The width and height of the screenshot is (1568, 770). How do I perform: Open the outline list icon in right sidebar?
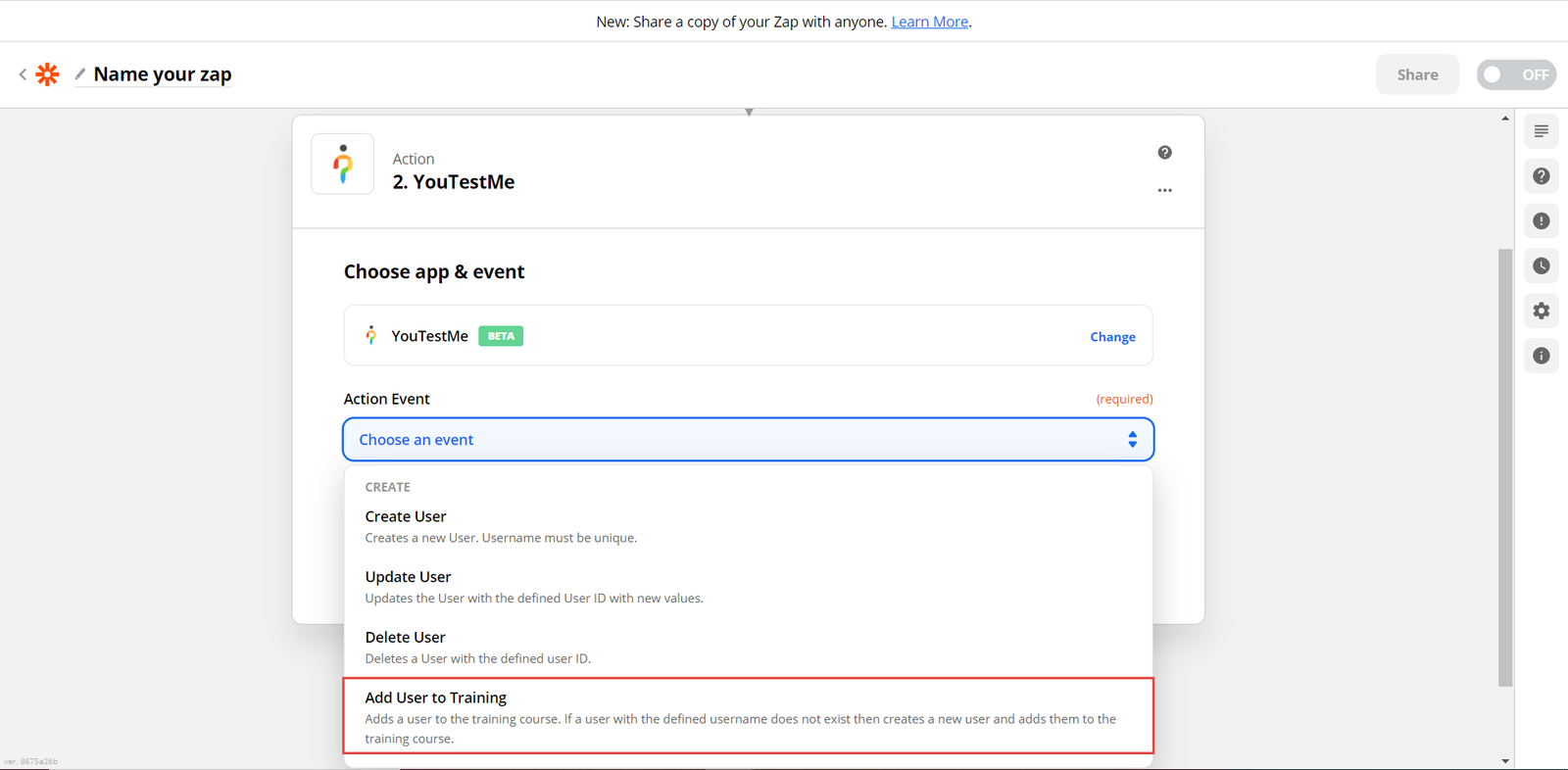pos(1541,131)
